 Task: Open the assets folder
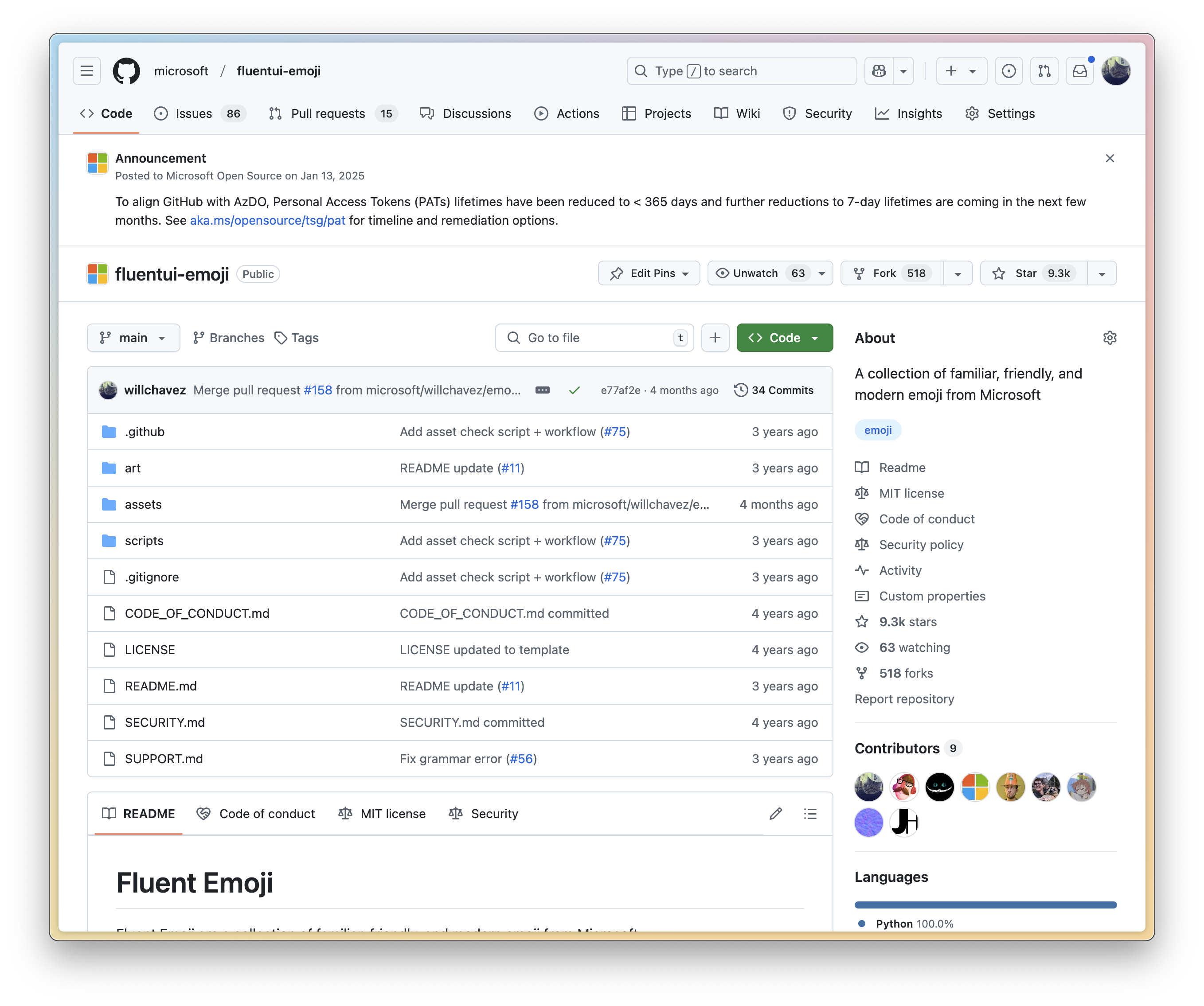[x=143, y=504]
